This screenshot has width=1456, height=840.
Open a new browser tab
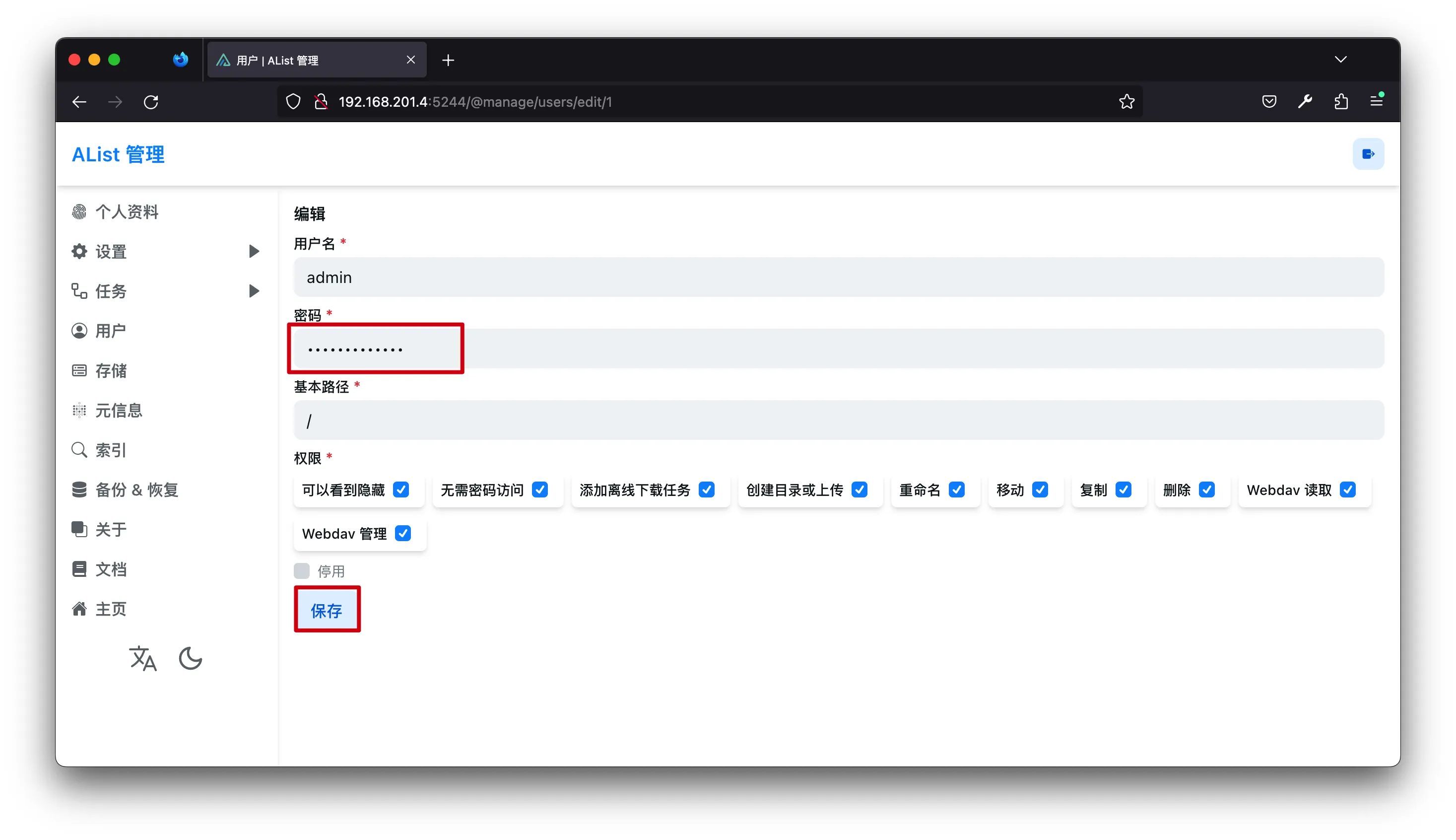click(x=448, y=60)
